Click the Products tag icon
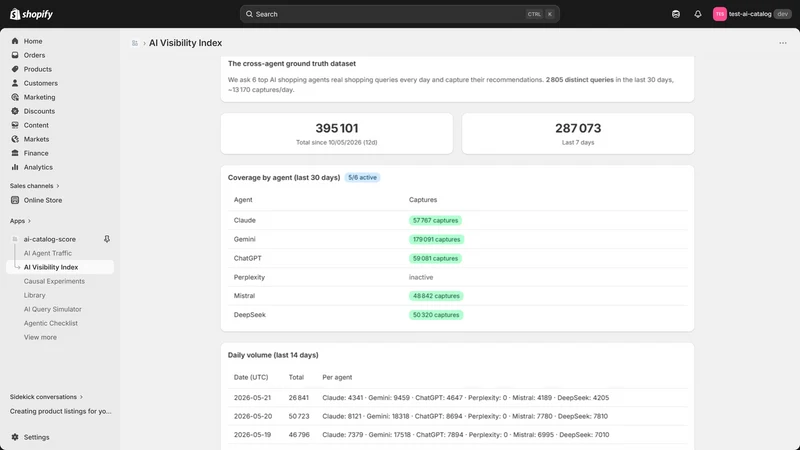This screenshot has height=450, width=800. pos(15,69)
